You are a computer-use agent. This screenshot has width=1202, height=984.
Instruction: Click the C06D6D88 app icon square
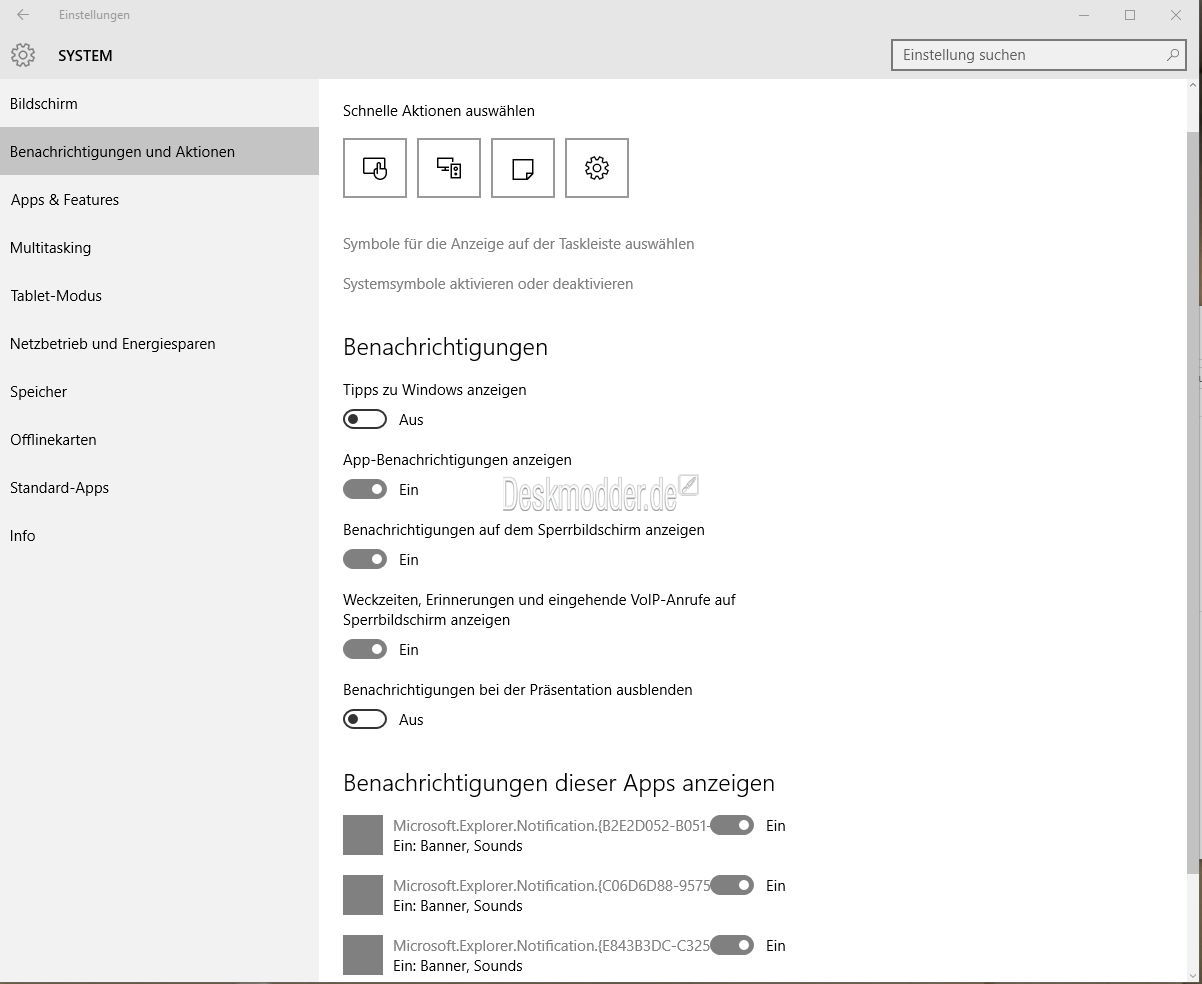[363, 895]
